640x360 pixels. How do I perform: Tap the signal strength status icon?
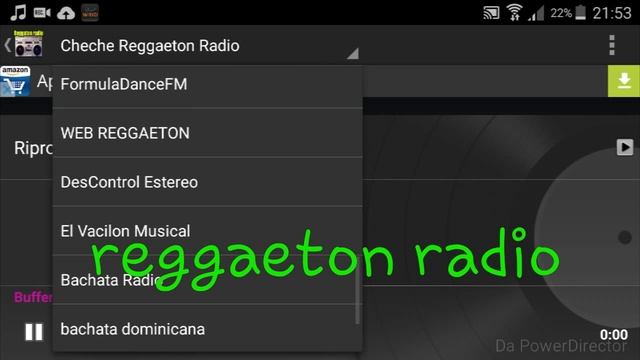pyautogui.click(x=536, y=13)
